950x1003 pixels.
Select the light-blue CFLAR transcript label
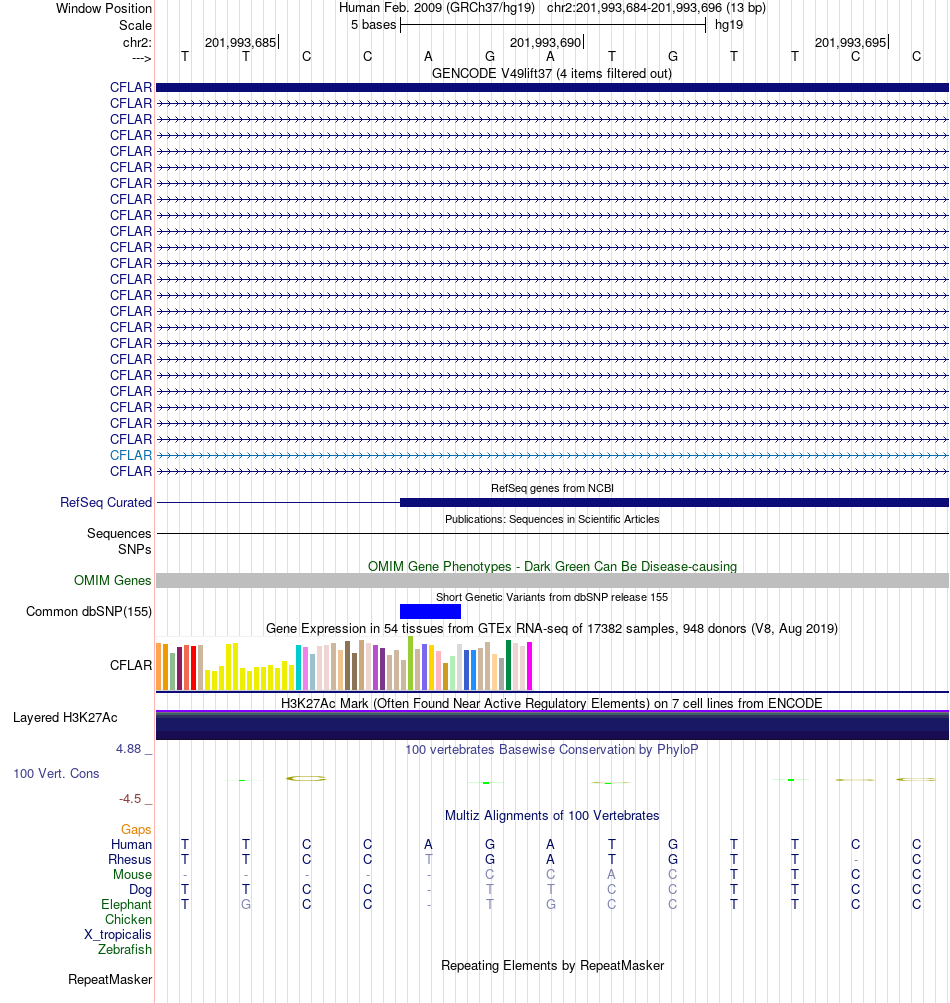click(x=131, y=455)
